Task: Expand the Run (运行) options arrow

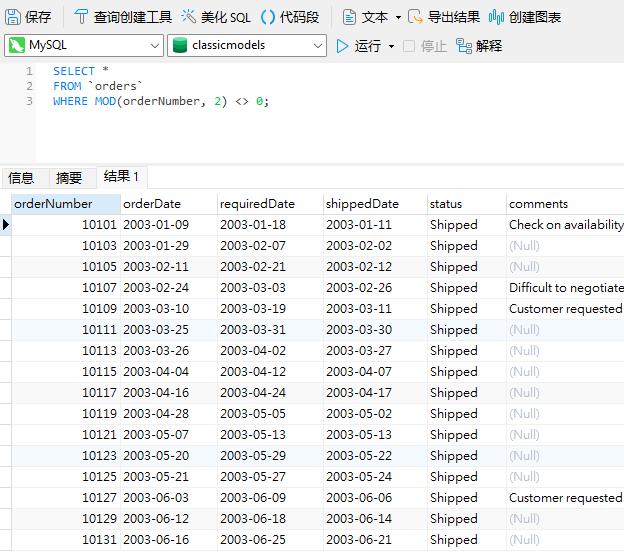Action: [391, 47]
